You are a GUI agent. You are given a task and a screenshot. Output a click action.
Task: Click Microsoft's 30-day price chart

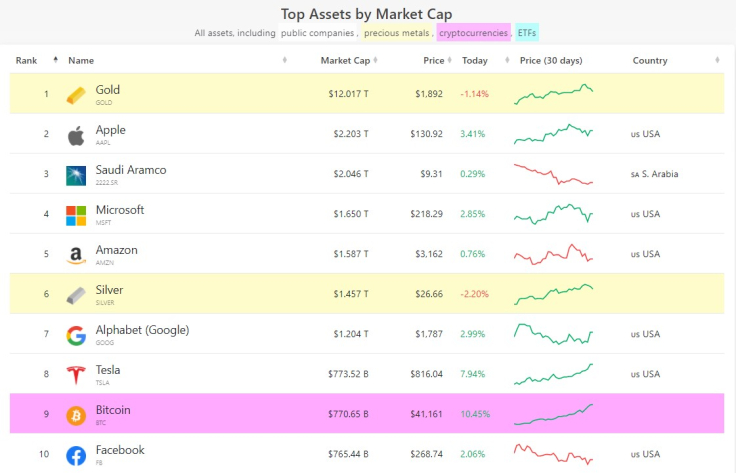(553, 214)
